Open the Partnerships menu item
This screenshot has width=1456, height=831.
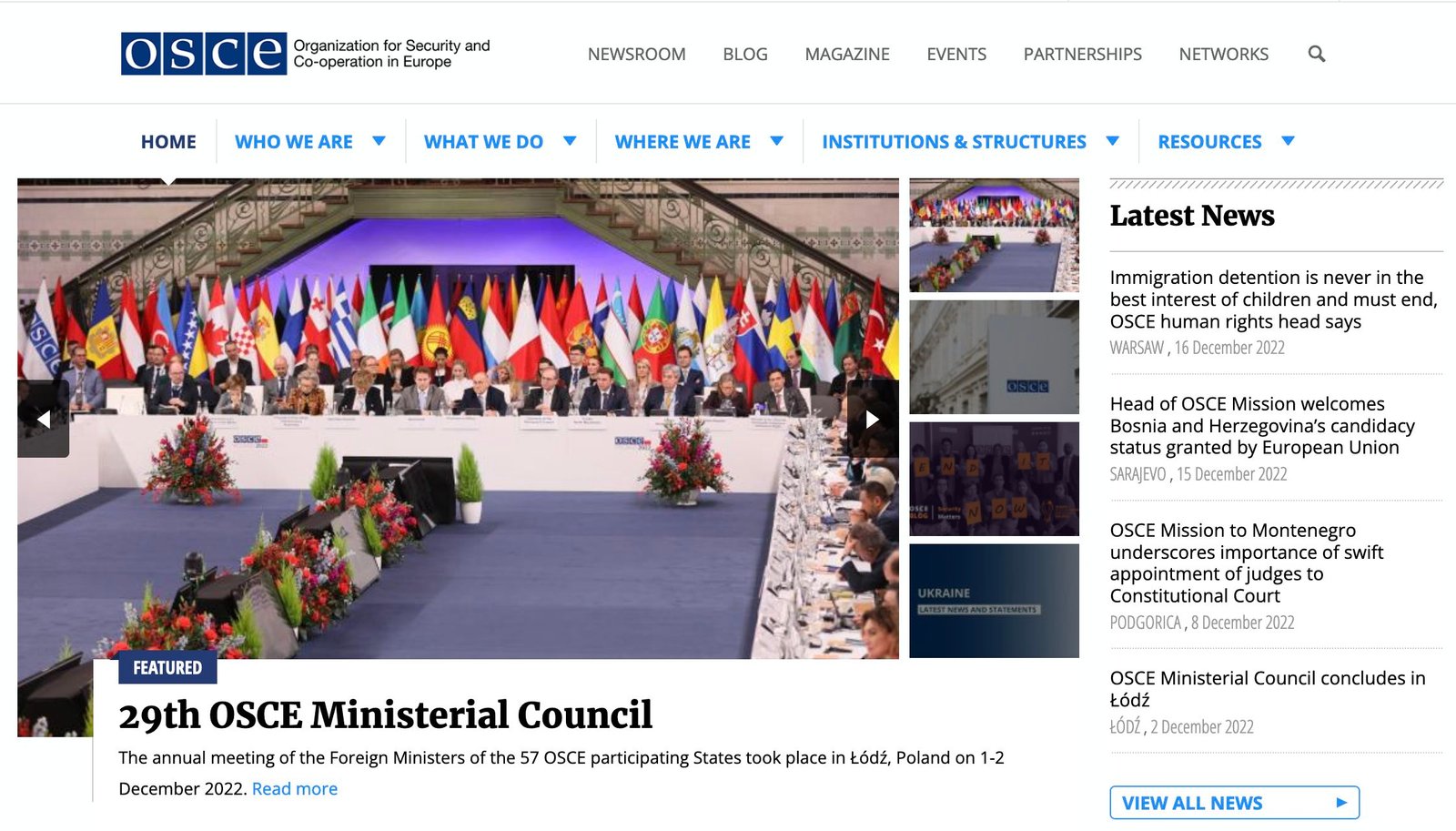coord(1082,55)
